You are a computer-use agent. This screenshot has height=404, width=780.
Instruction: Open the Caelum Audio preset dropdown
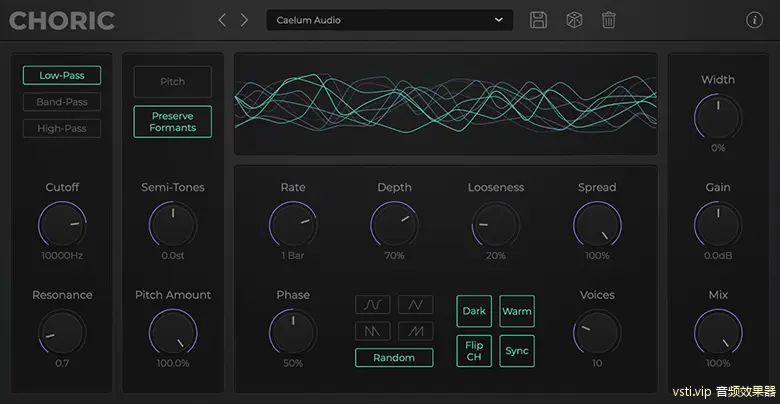click(x=389, y=20)
